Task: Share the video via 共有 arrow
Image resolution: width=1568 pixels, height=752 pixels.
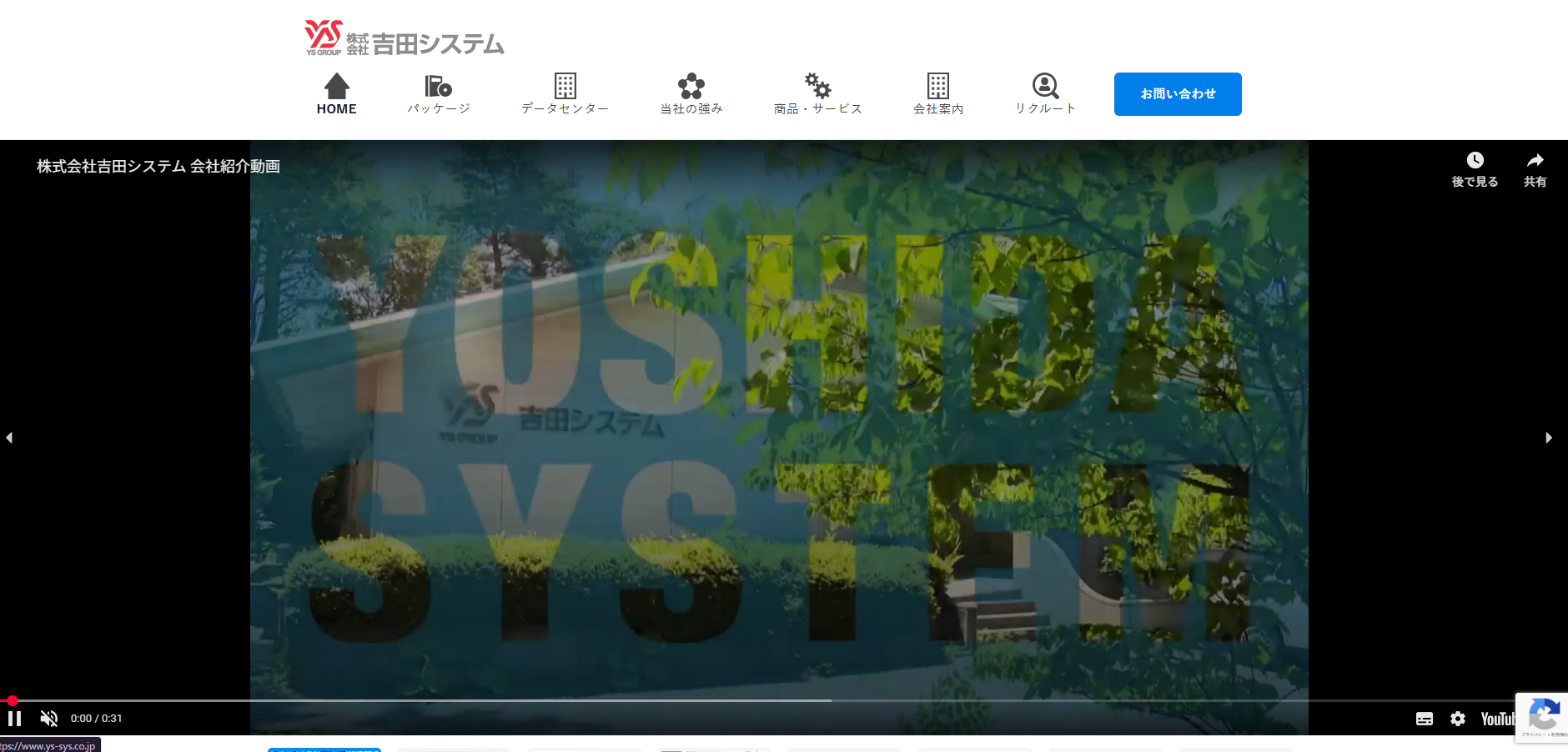Action: tap(1535, 160)
